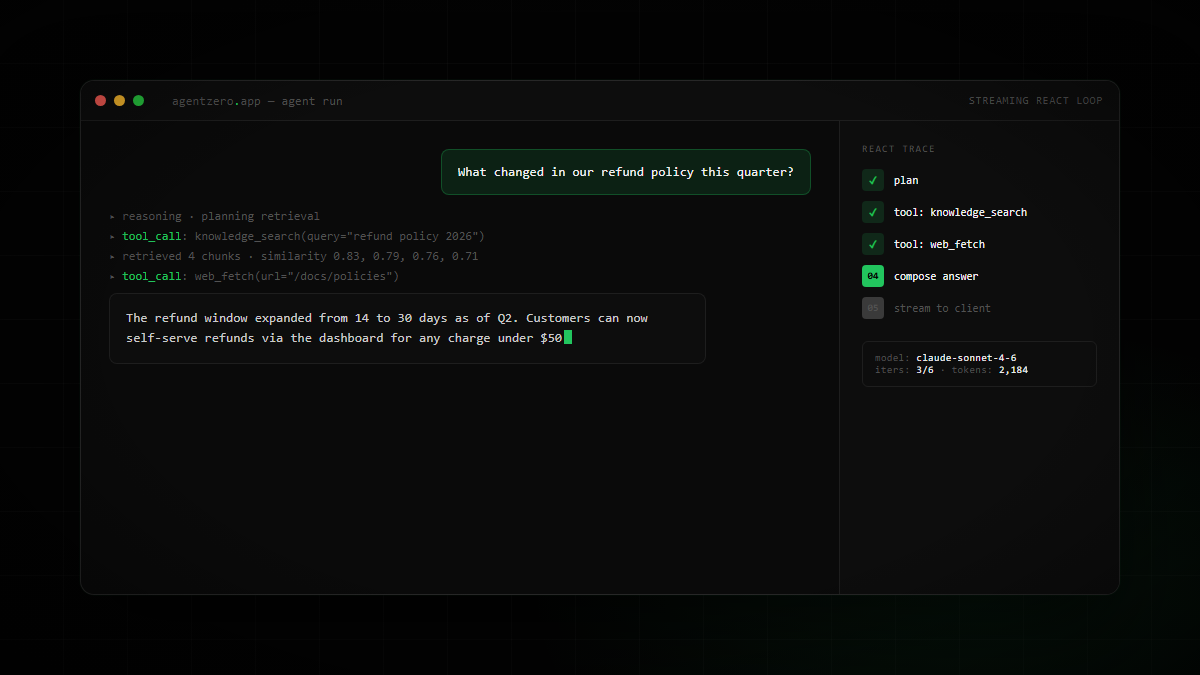The image size is (1200, 675).
Task: Click the checkmark next to plan
Action: coord(873,180)
